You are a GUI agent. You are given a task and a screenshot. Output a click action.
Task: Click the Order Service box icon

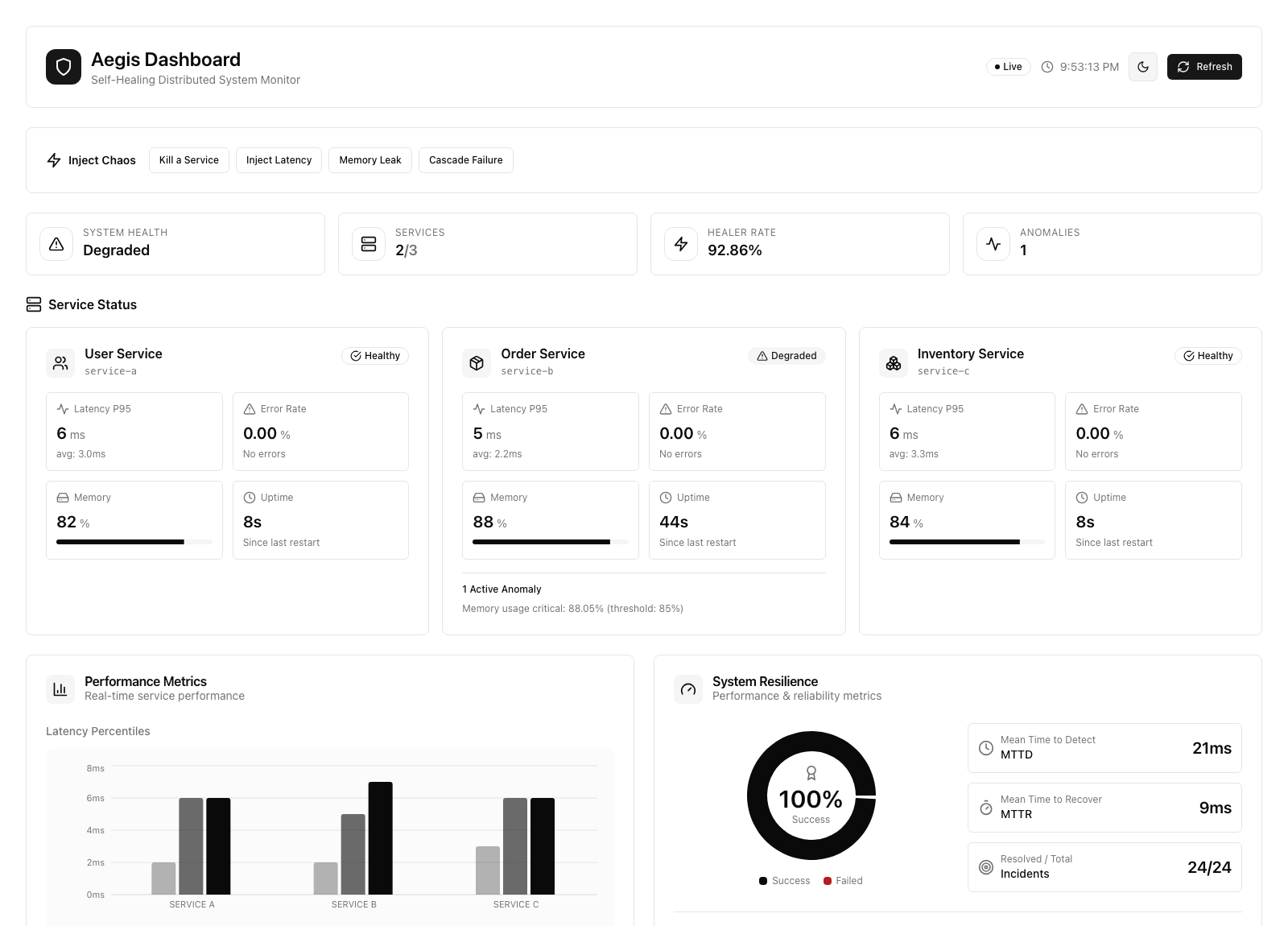(477, 363)
